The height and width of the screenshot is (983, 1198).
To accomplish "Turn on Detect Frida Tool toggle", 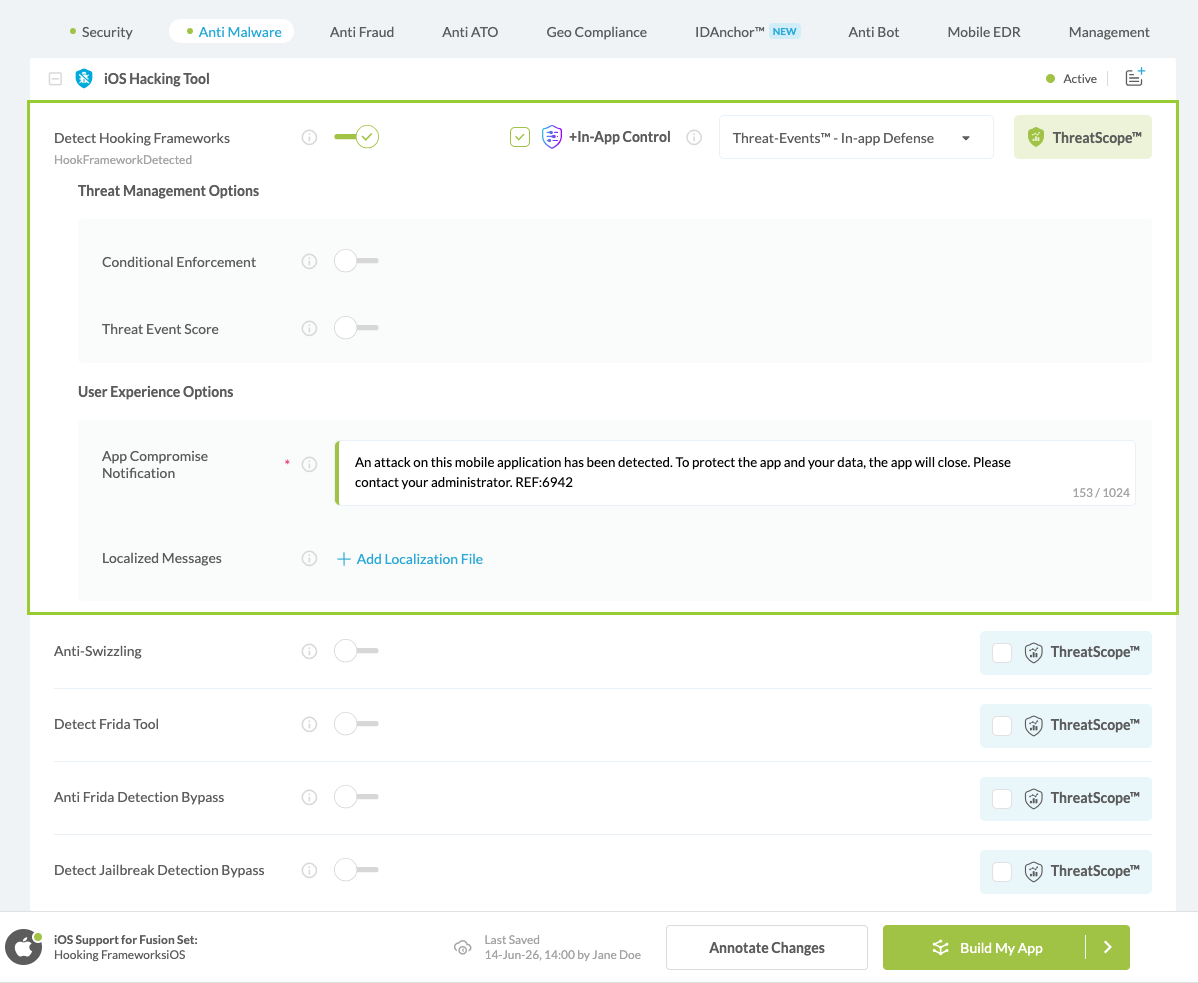I will (356, 723).
